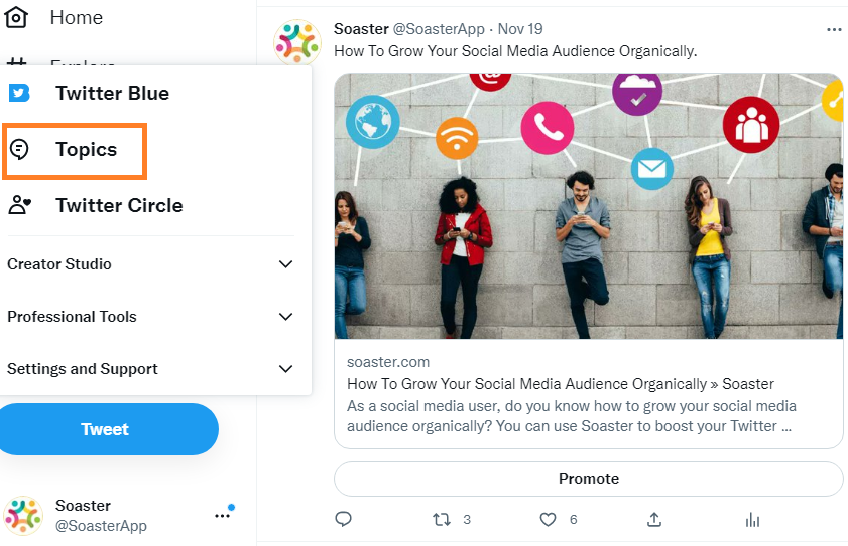Expand the Creator Studio section
The width and height of the screenshot is (848, 546).
coord(150,264)
